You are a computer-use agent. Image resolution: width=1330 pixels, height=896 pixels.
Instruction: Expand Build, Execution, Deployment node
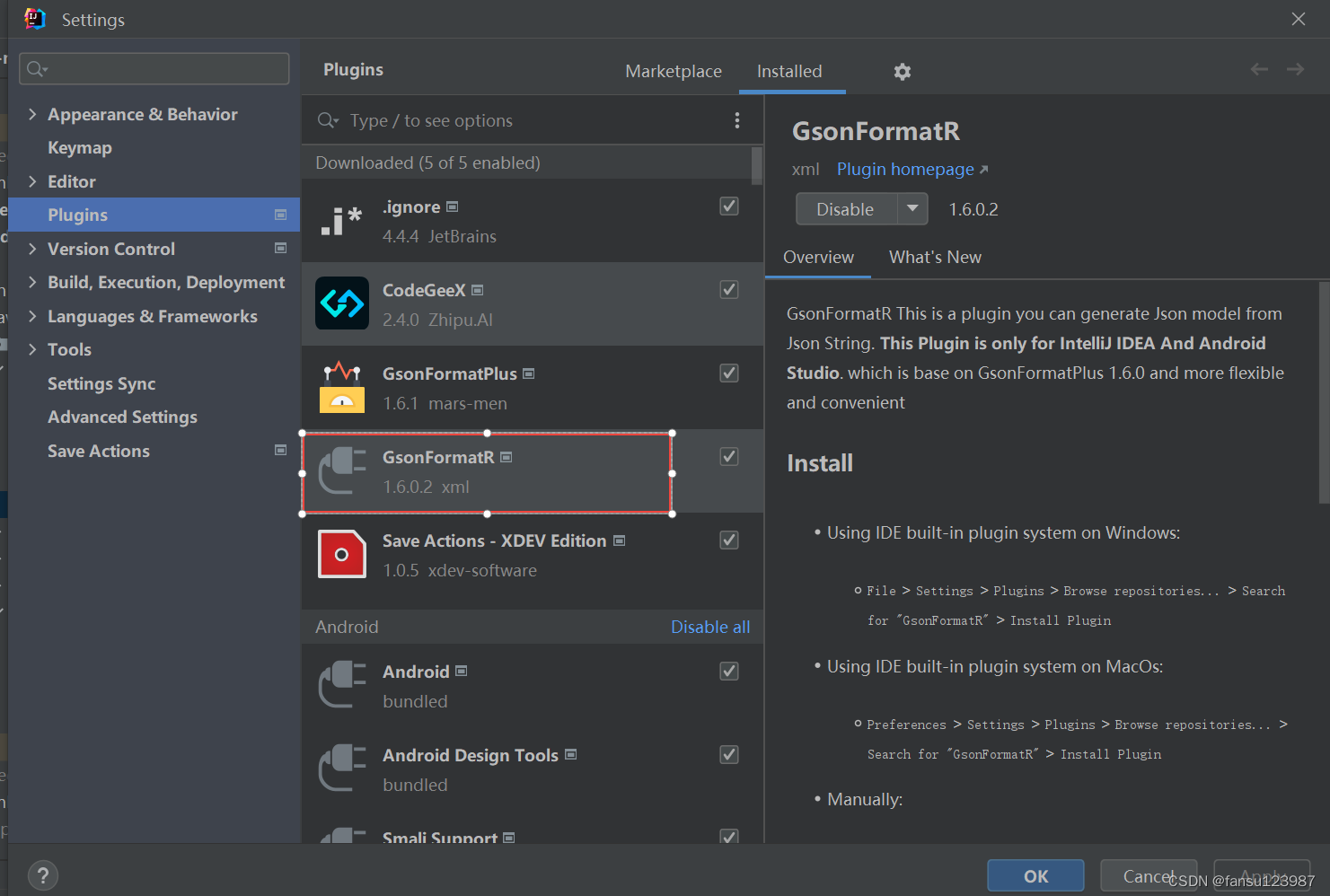tap(32, 282)
